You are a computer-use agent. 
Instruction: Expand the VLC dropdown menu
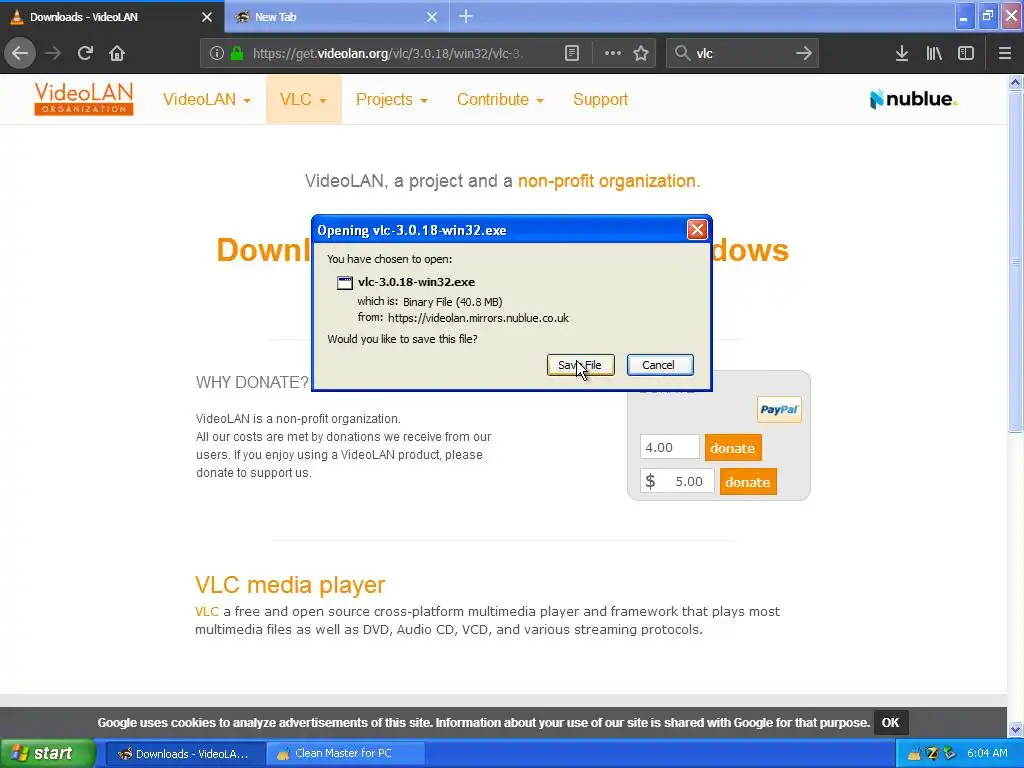(x=303, y=99)
